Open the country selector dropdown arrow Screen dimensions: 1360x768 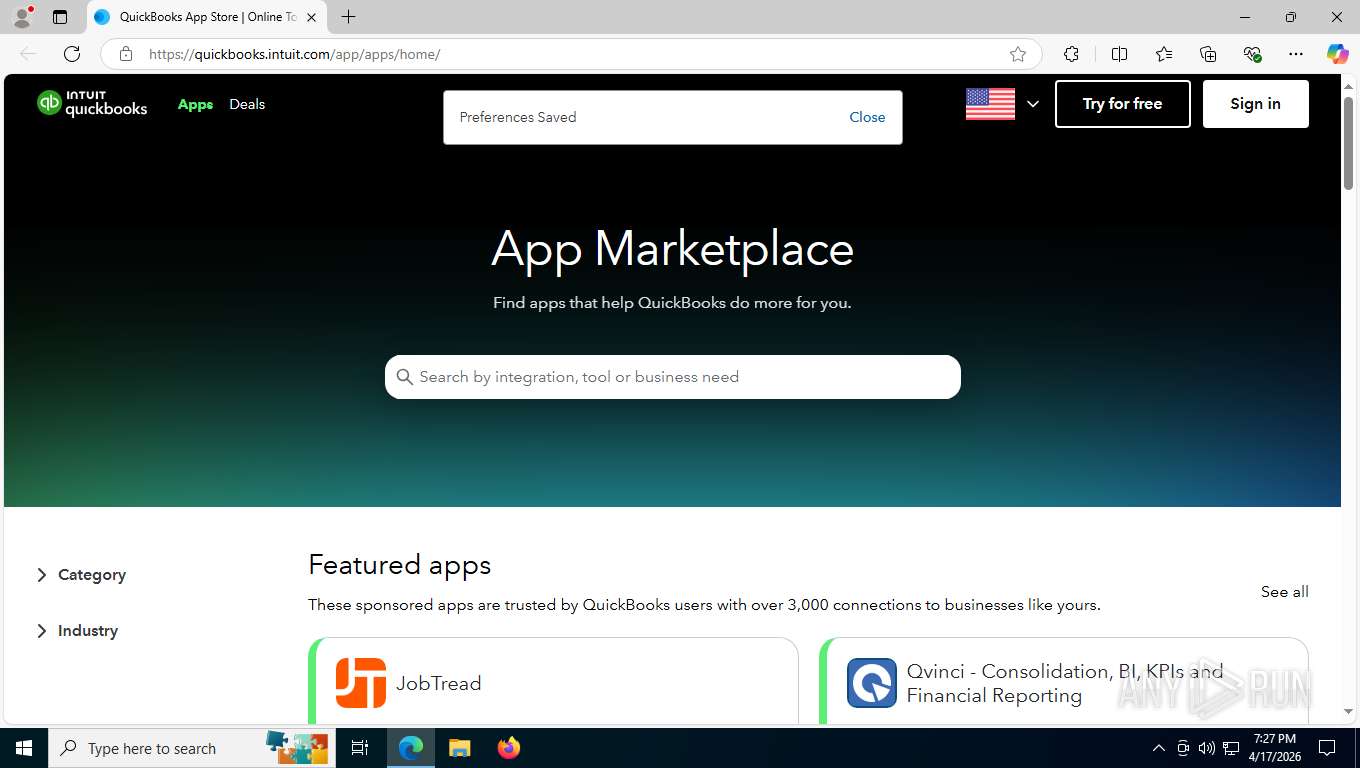point(1033,104)
